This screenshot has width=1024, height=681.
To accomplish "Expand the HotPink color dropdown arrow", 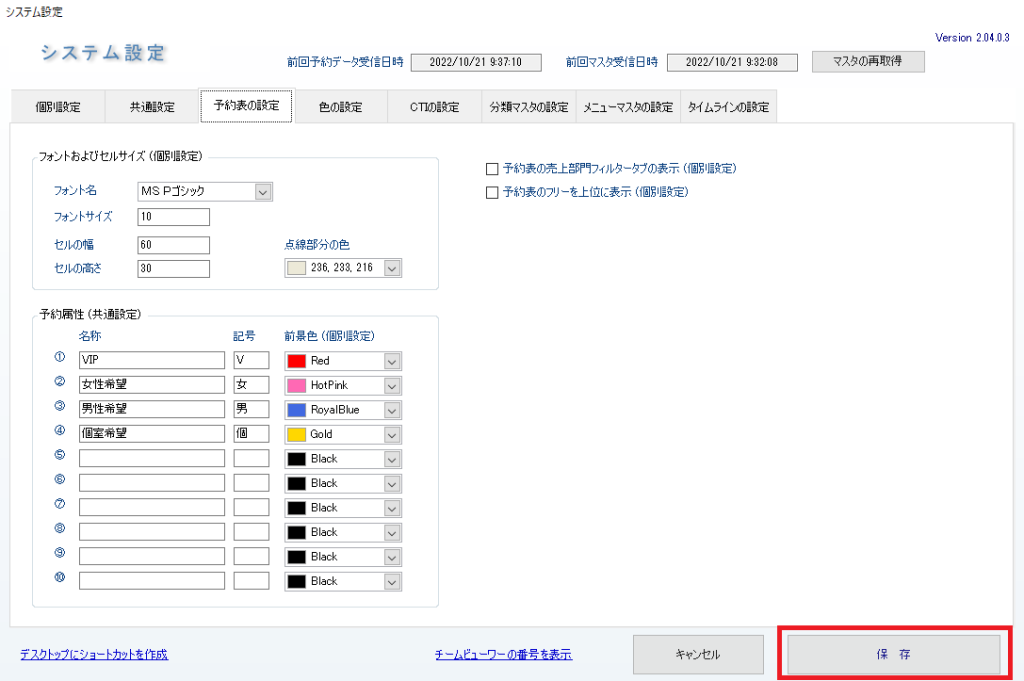I will coord(392,385).
